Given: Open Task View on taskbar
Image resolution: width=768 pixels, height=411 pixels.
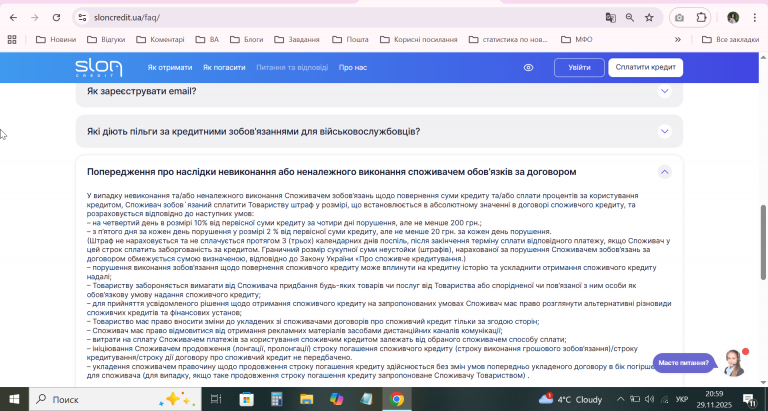Looking at the screenshot, I should point(216,399).
